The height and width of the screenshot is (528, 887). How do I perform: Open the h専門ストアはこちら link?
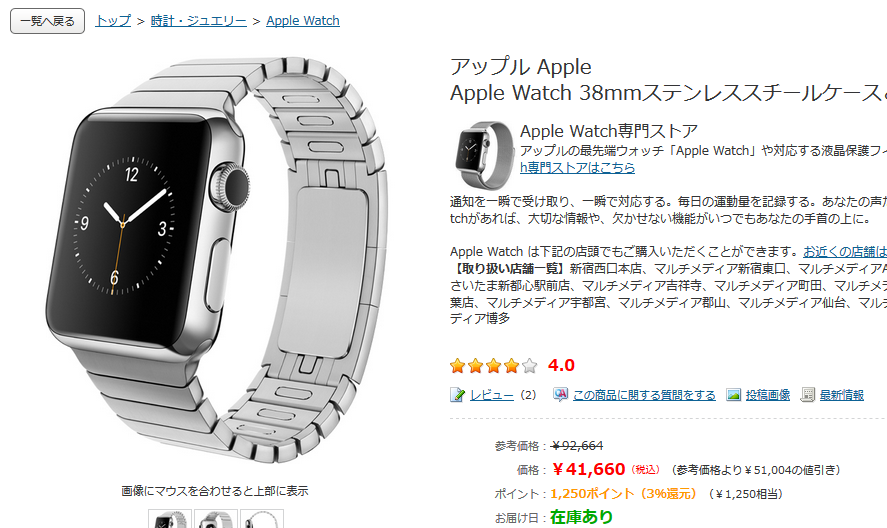(578, 168)
